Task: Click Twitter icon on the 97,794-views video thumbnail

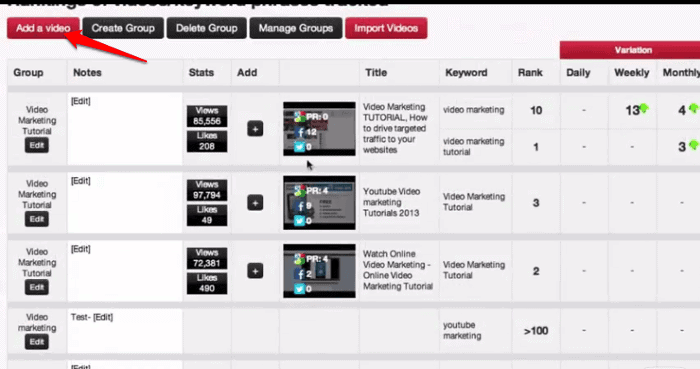Action: 300,221
